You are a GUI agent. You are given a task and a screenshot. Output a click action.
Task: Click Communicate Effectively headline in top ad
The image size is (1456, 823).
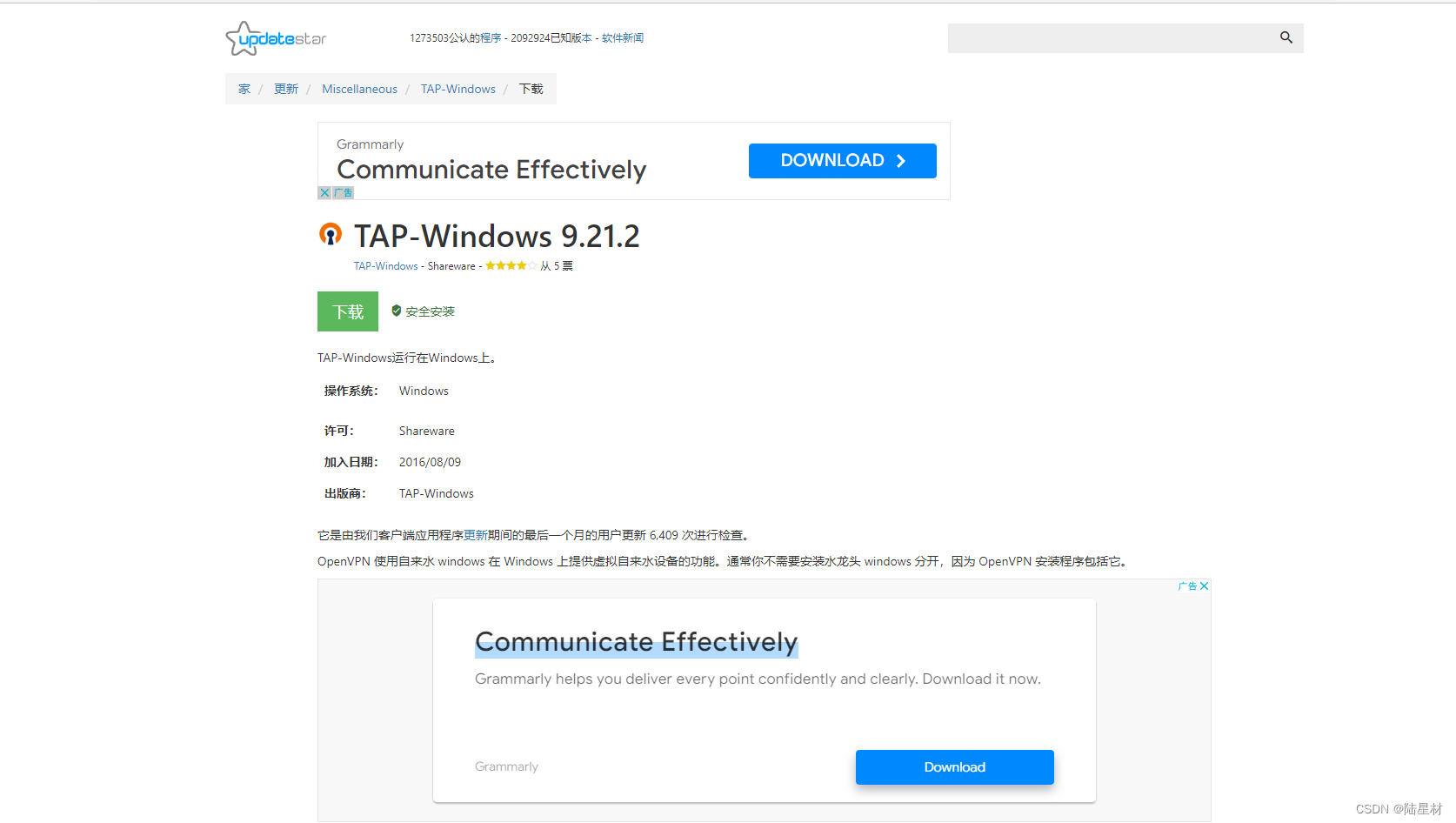491,170
